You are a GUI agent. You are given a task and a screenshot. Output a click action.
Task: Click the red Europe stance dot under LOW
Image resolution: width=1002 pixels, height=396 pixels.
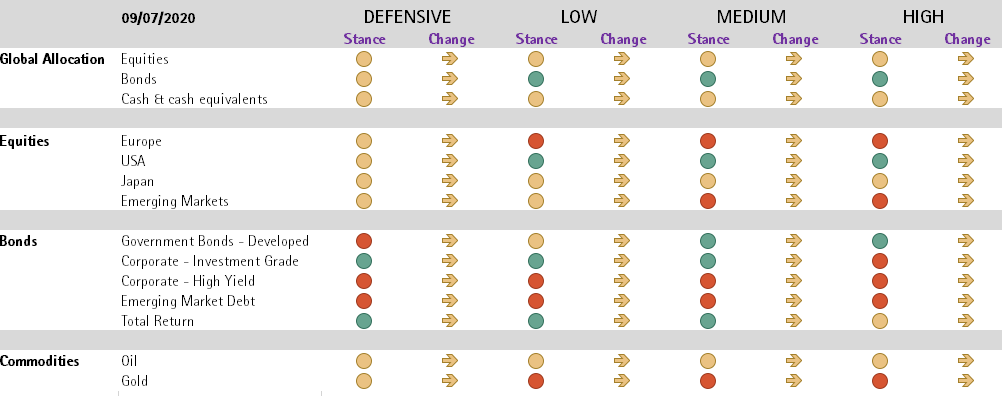pos(536,141)
